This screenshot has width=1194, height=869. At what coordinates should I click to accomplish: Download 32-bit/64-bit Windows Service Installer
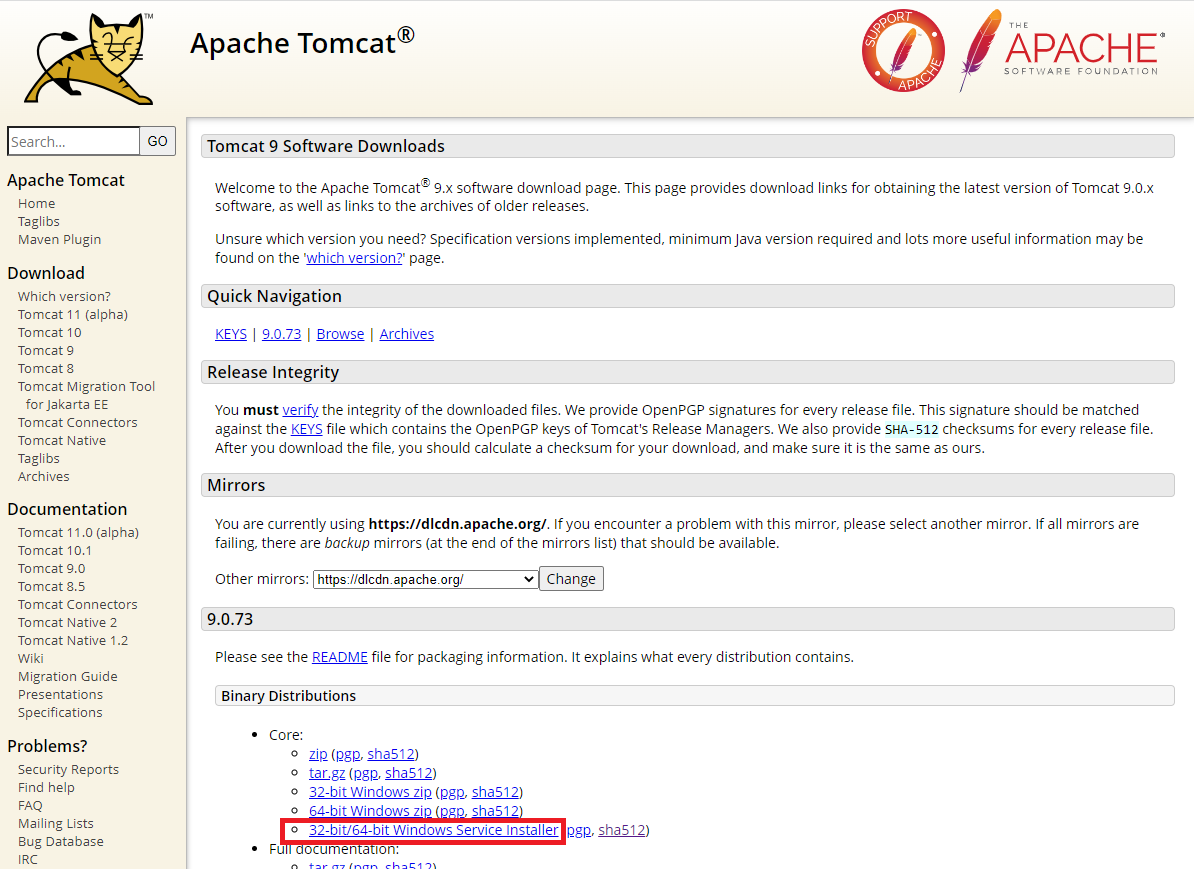pos(433,830)
